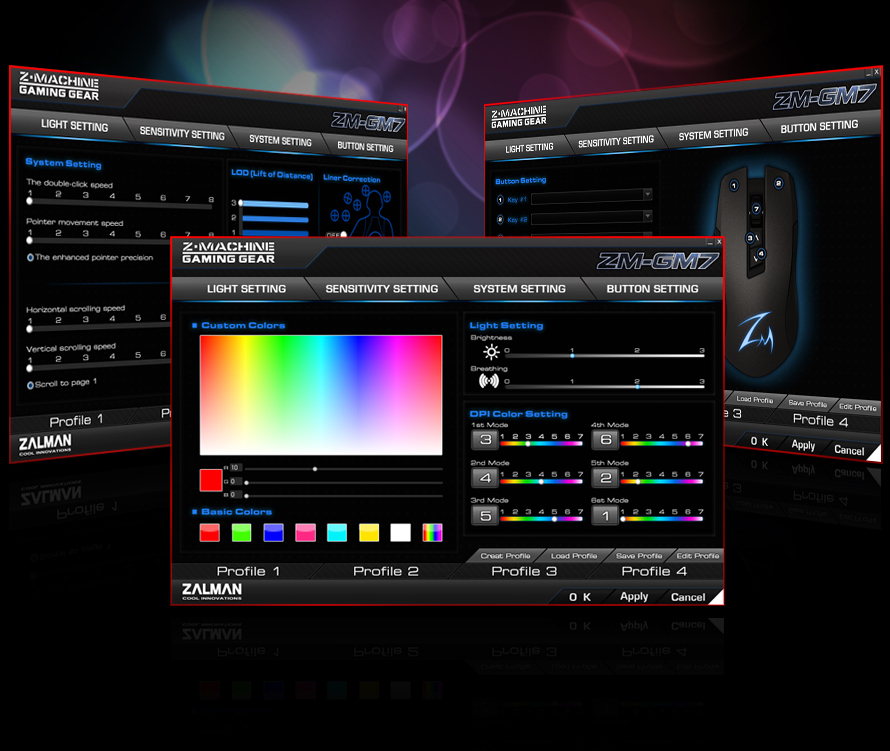Enable the Scroll to page 1 option
The width and height of the screenshot is (890, 751).
point(31,383)
